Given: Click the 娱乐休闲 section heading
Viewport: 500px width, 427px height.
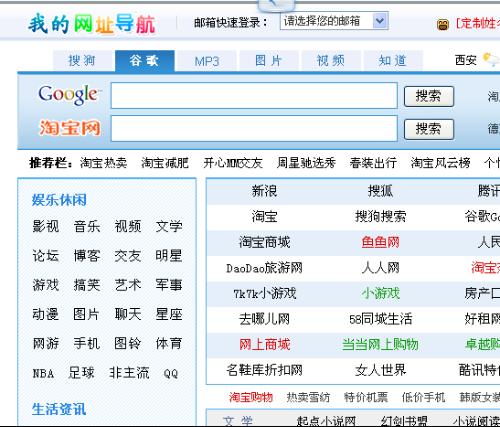Looking at the screenshot, I should [59, 200].
